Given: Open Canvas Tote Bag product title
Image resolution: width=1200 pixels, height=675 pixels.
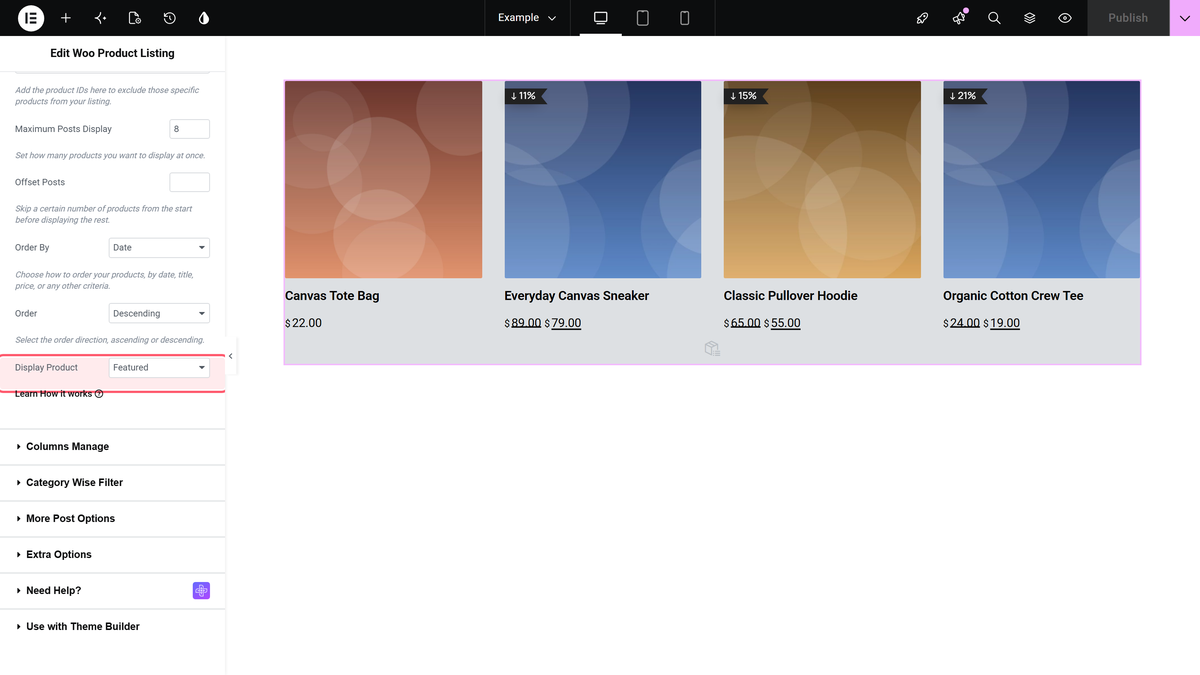Looking at the screenshot, I should click(x=332, y=296).
